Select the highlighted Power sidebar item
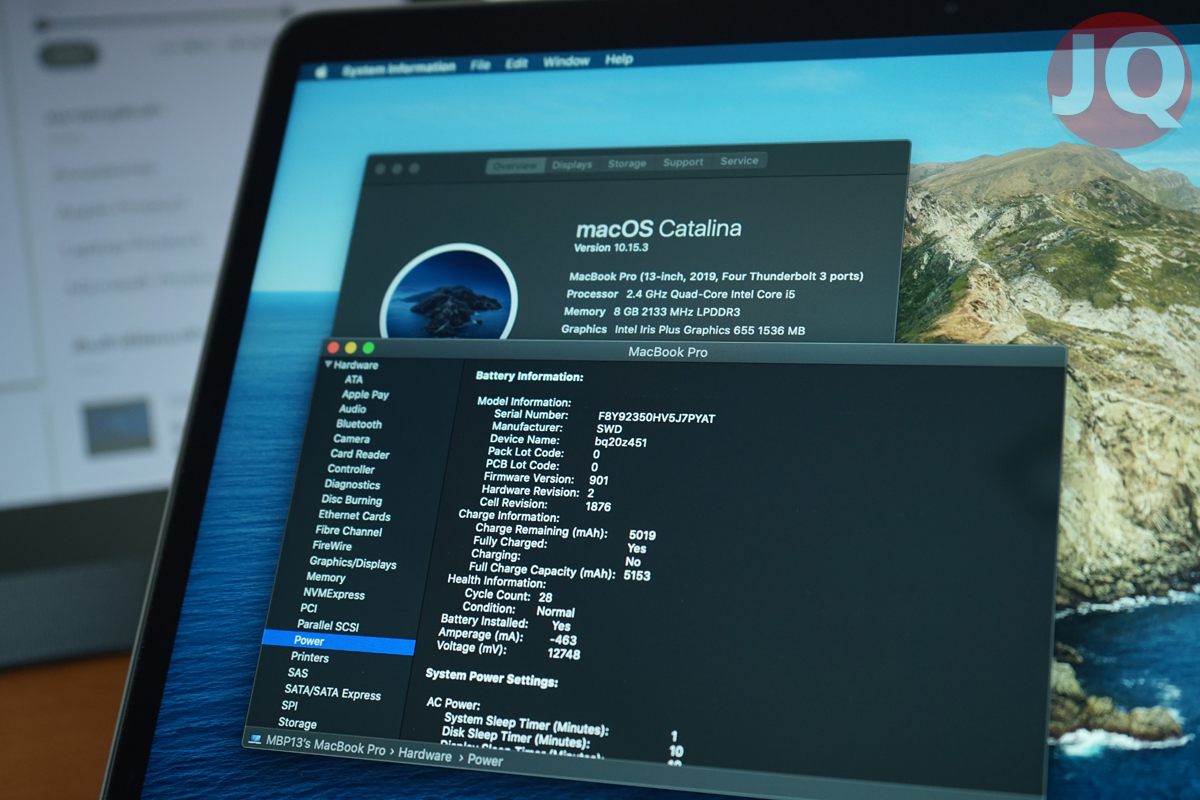The image size is (1200, 800). pyautogui.click(x=338, y=641)
